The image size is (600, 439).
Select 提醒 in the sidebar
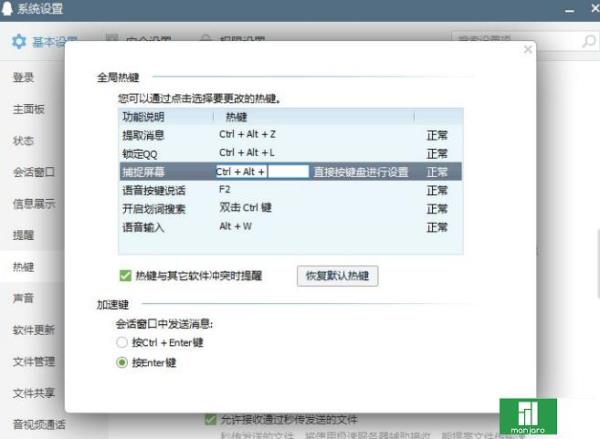pos(23,235)
